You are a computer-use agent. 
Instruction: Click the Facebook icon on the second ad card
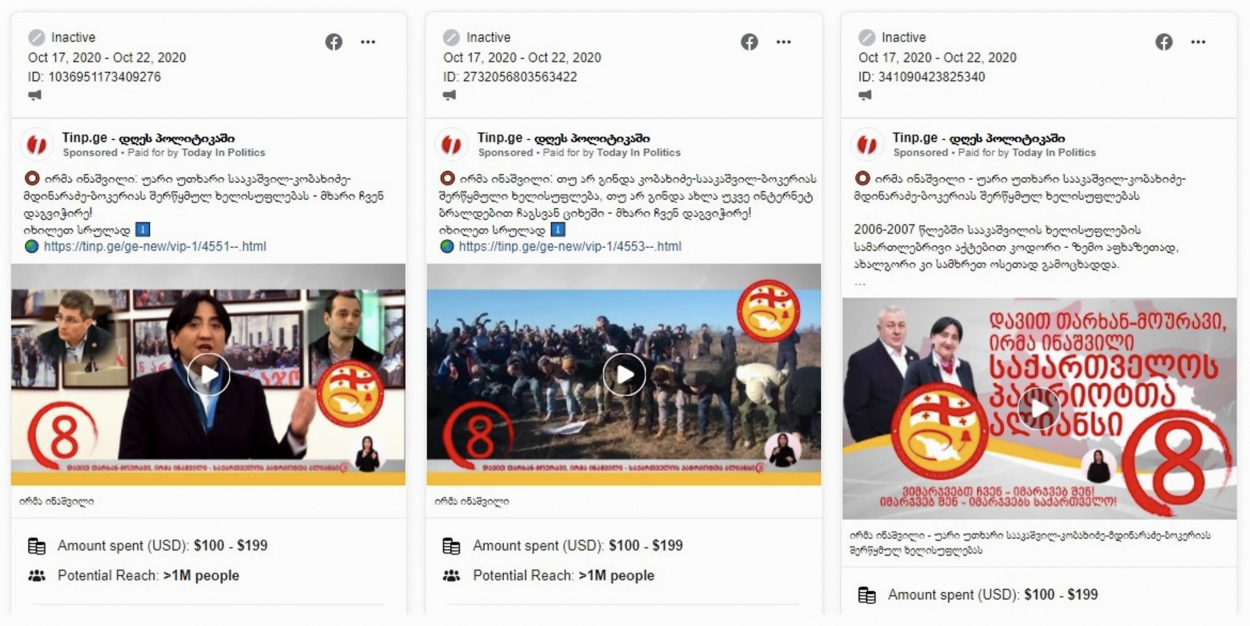749,42
